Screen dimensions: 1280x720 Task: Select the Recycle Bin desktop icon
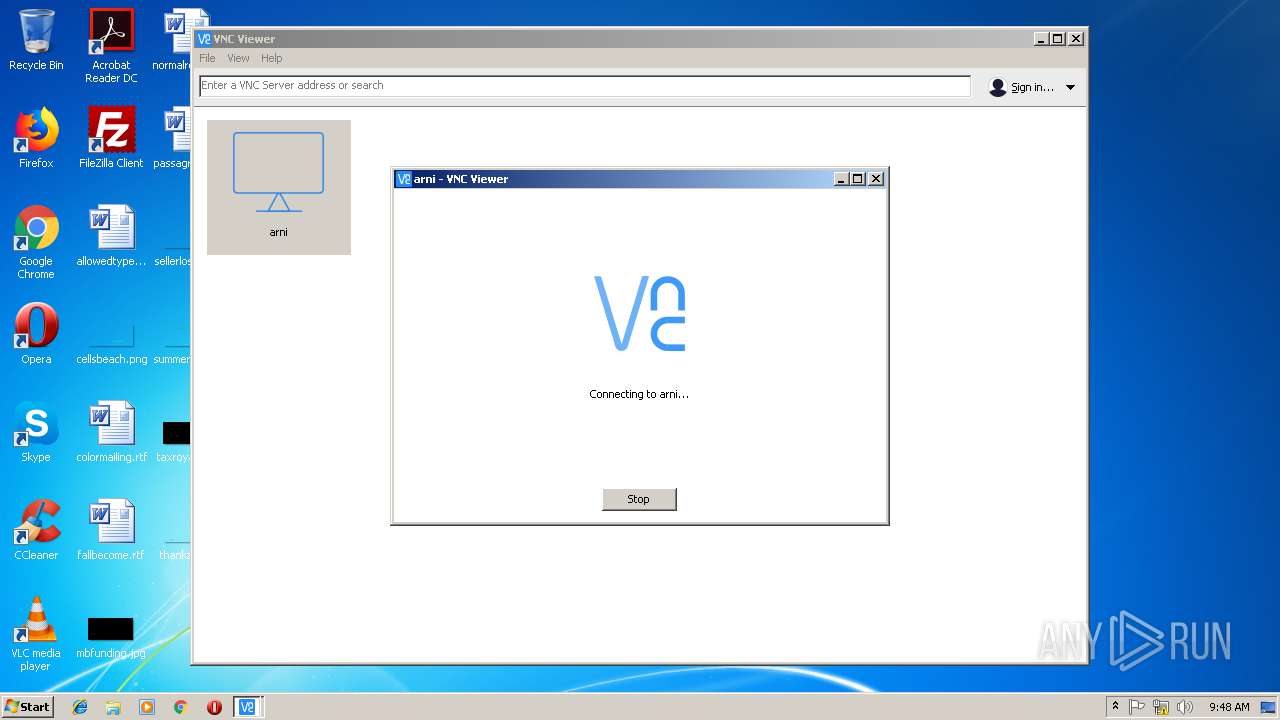tap(36, 40)
